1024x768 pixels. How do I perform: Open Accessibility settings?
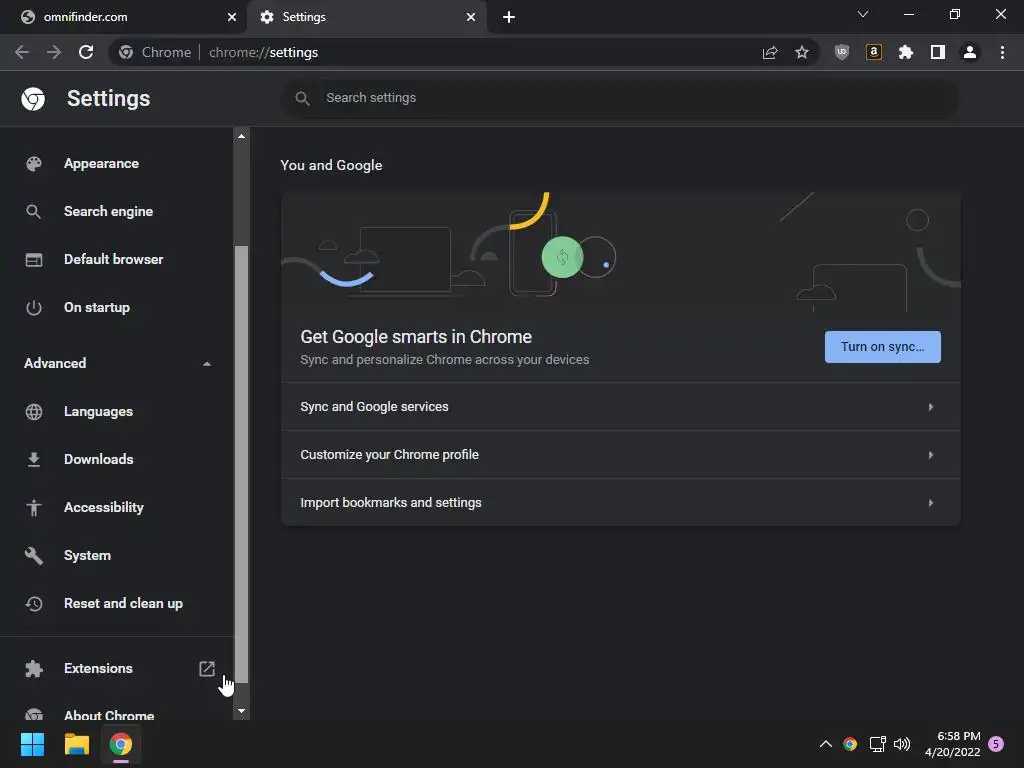pyautogui.click(x=104, y=507)
